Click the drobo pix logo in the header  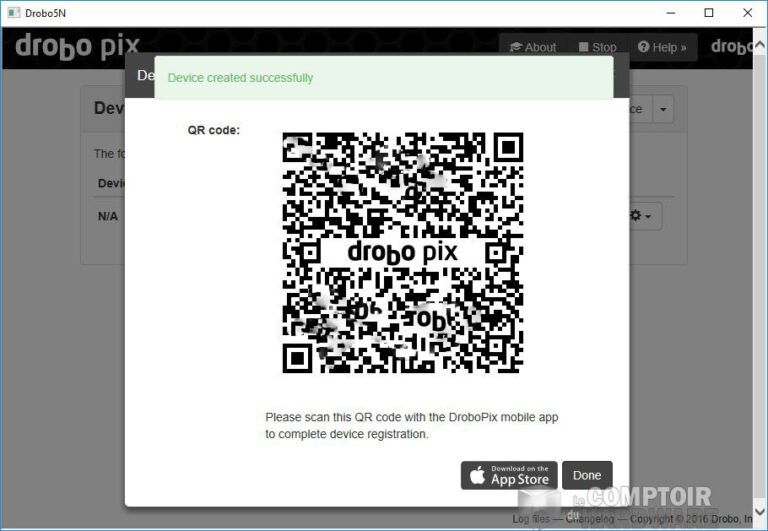click(x=77, y=47)
